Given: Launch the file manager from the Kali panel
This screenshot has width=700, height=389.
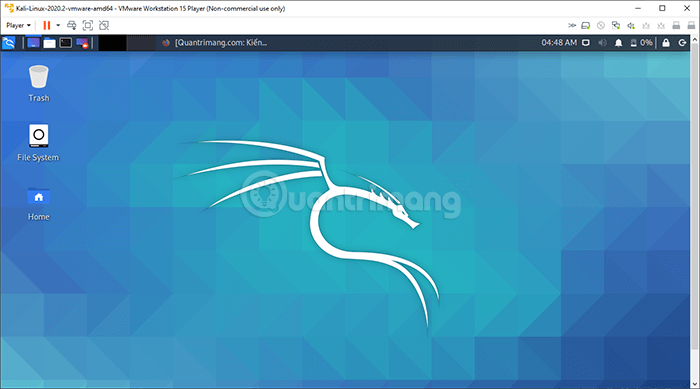Looking at the screenshot, I should (x=50, y=43).
